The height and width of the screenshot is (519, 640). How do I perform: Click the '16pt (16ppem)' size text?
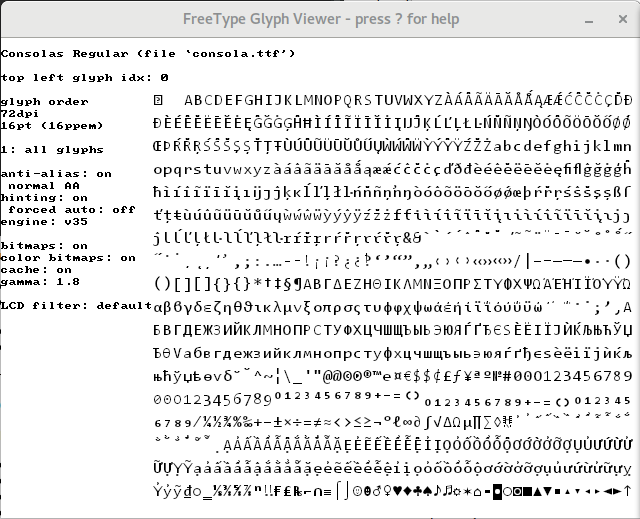pyautogui.click(x=52, y=125)
